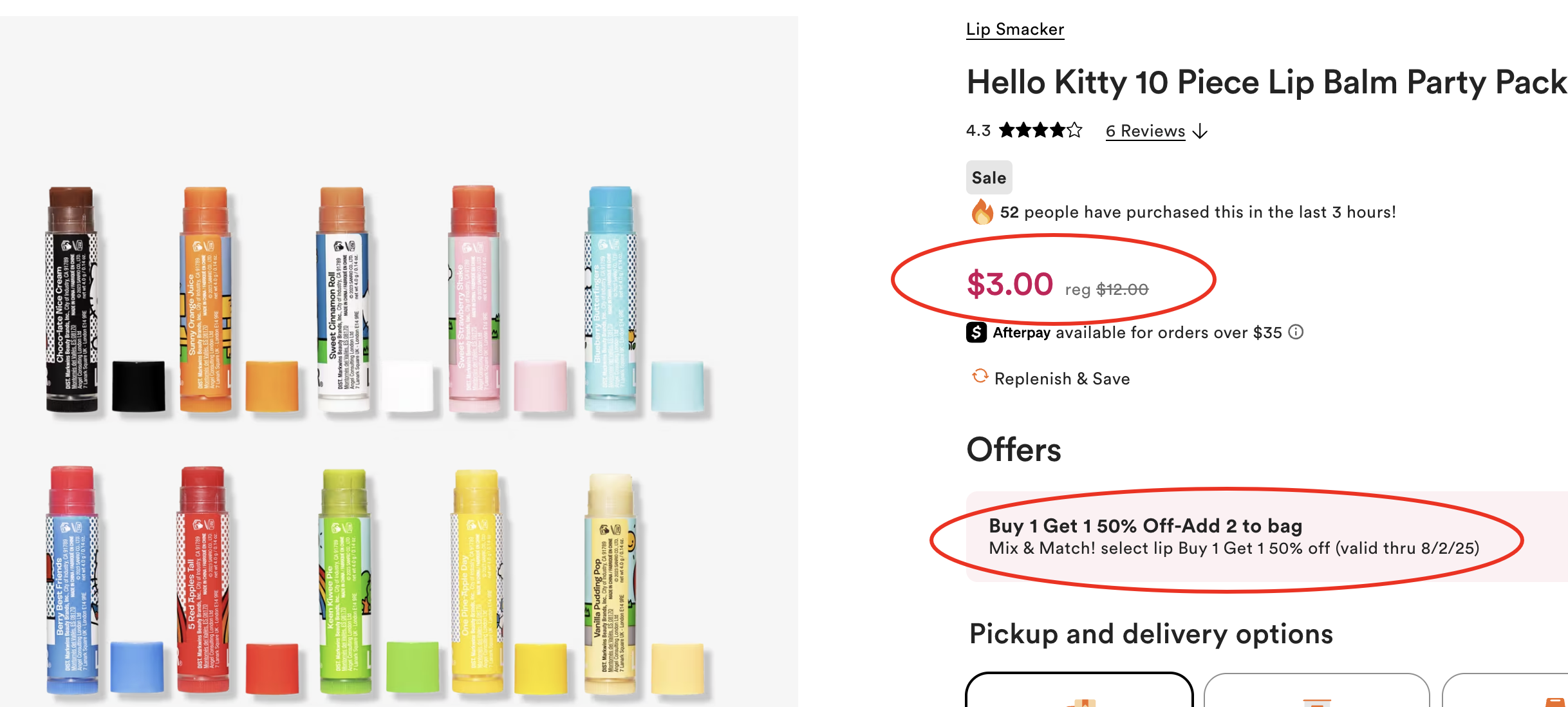Click the Sunny Orange Juice orange cap
Image resolution: width=1568 pixels, height=707 pixels.
(272, 386)
